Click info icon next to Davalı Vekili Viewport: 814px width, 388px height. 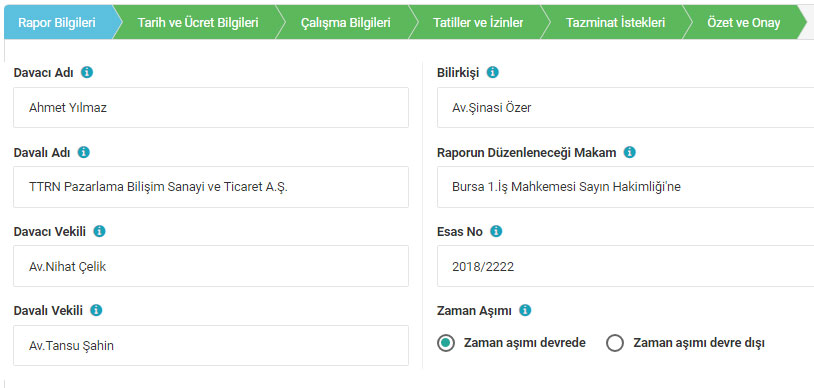(96, 310)
